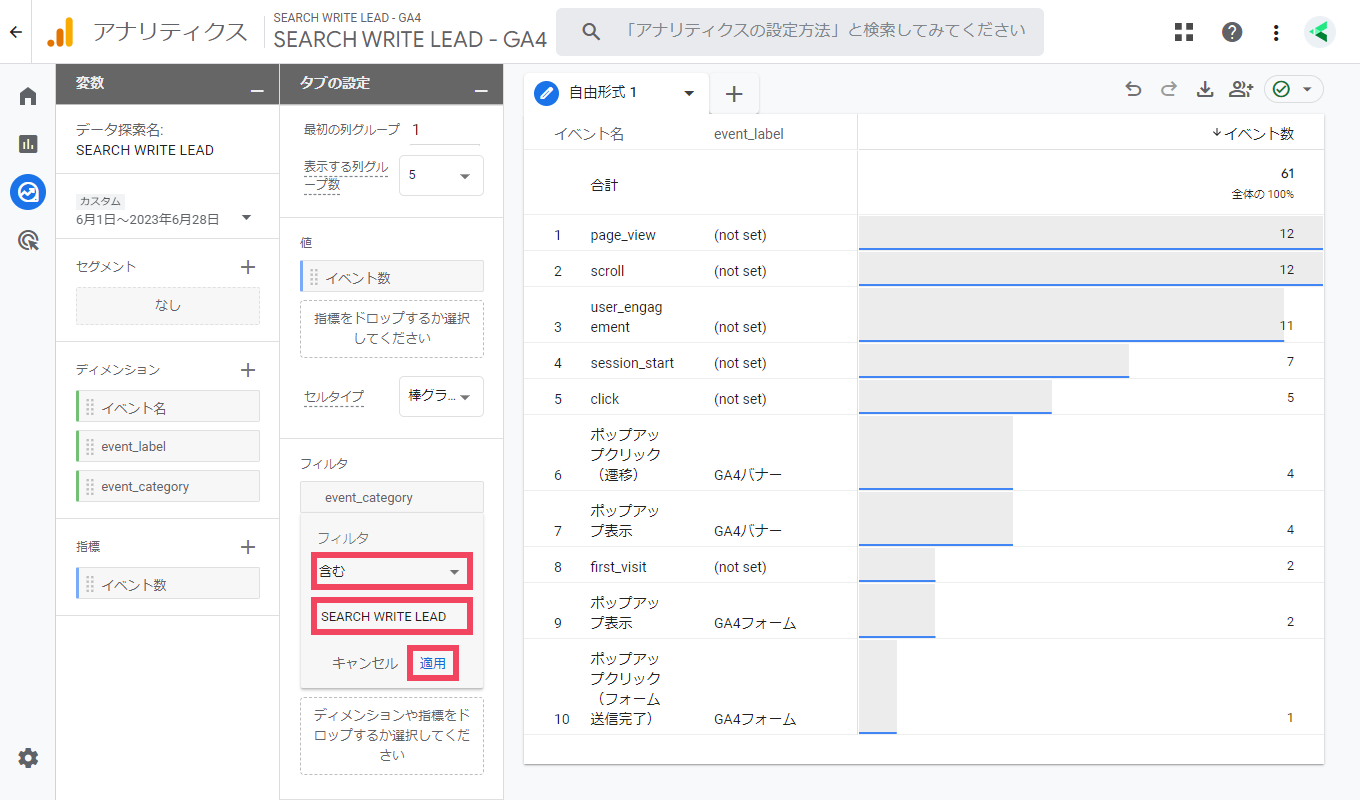Open the help question mark icon
The height and width of the screenshot is (800, 1360).
tap(1232, 32)
